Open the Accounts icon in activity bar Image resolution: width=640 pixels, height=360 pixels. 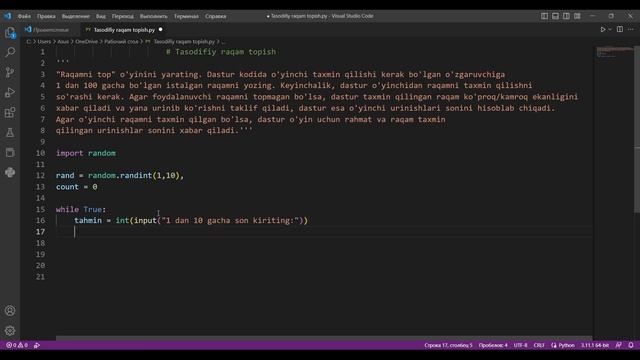click(10, 311)
